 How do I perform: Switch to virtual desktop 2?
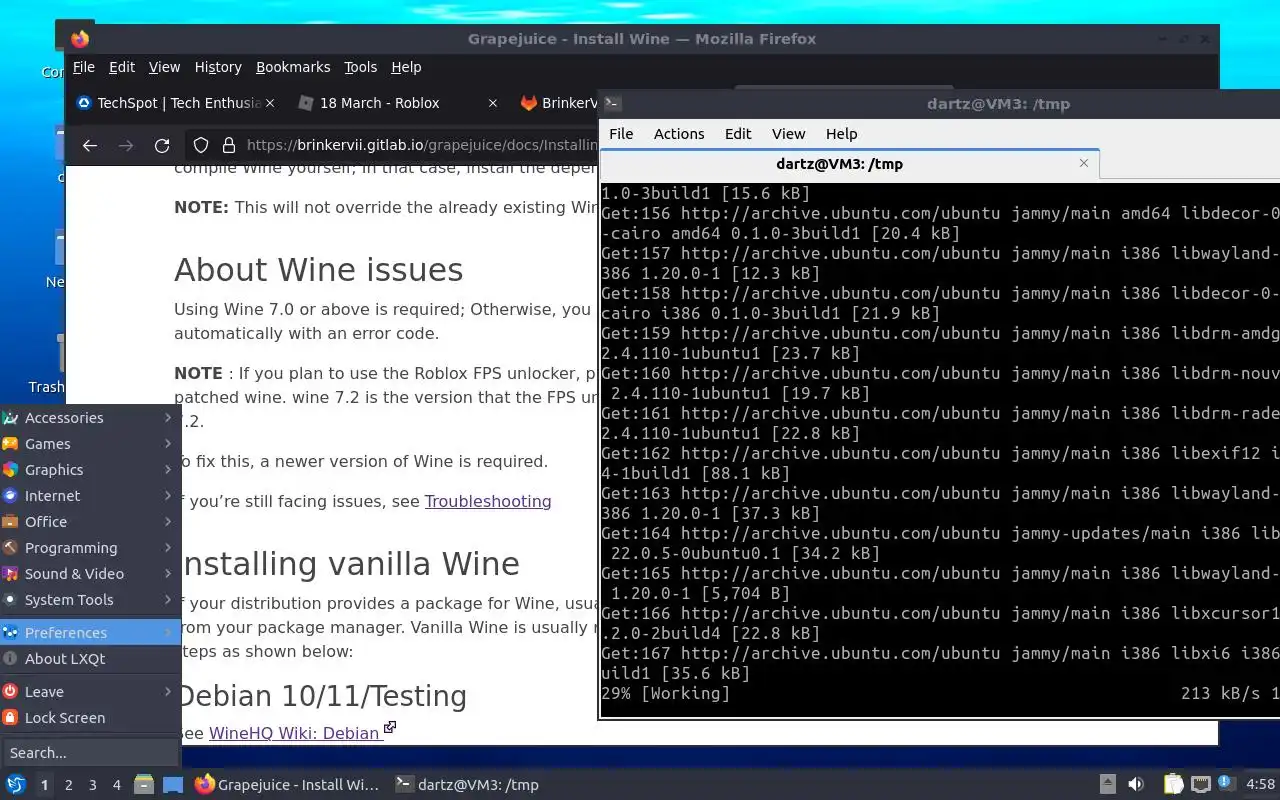tap(68, 785)
